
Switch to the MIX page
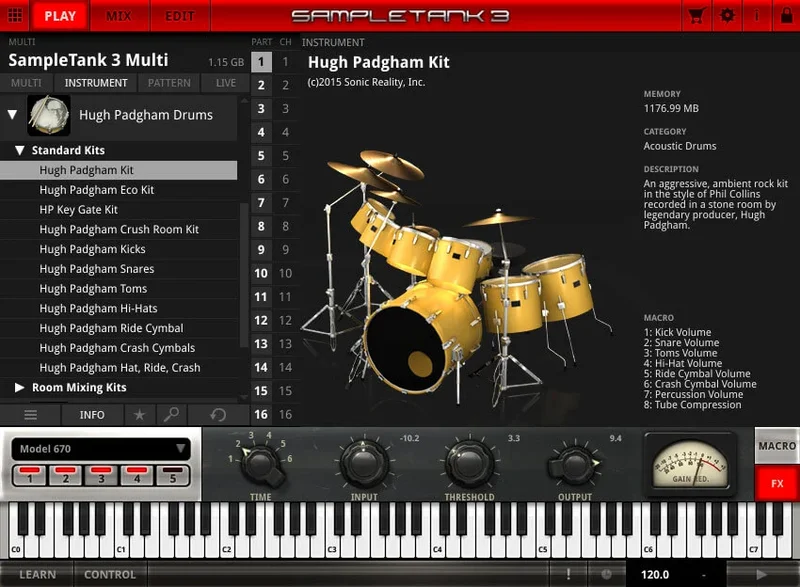point(119,16)
